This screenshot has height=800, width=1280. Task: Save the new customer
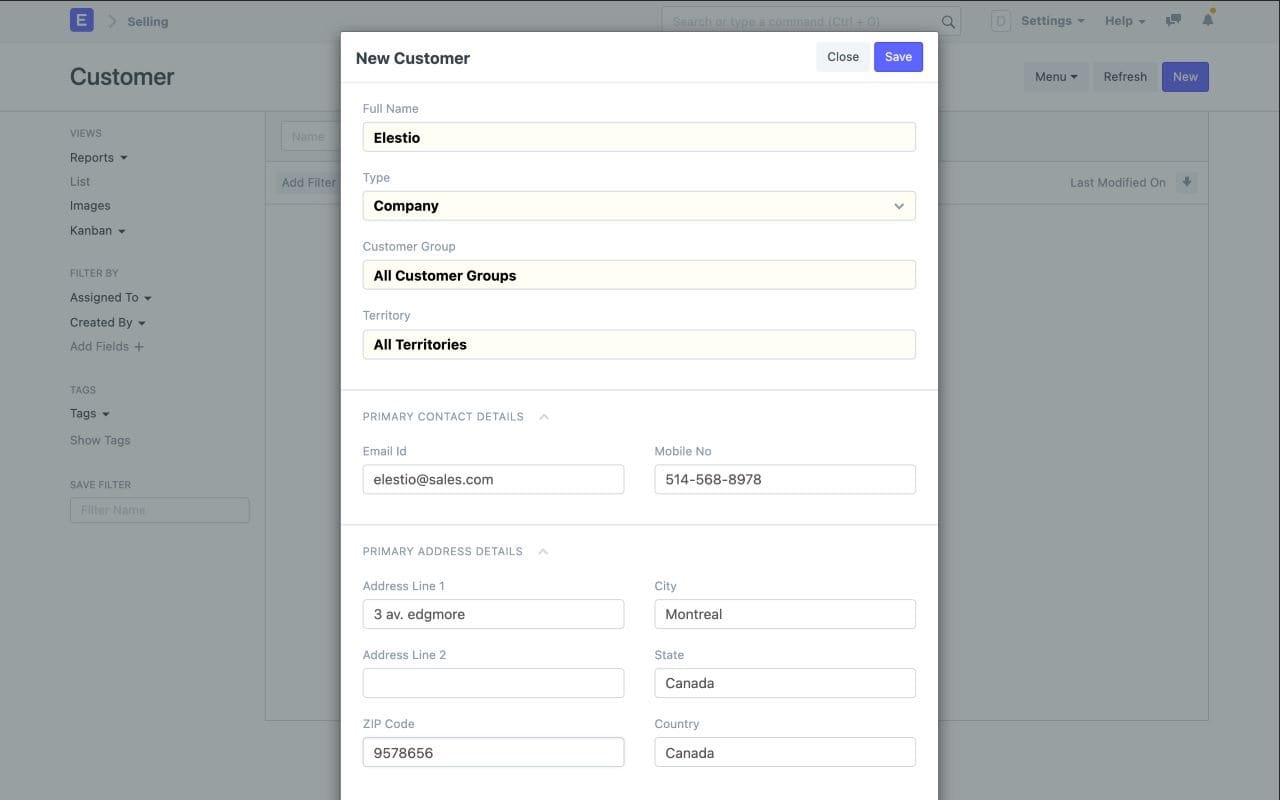coord(897,57)
